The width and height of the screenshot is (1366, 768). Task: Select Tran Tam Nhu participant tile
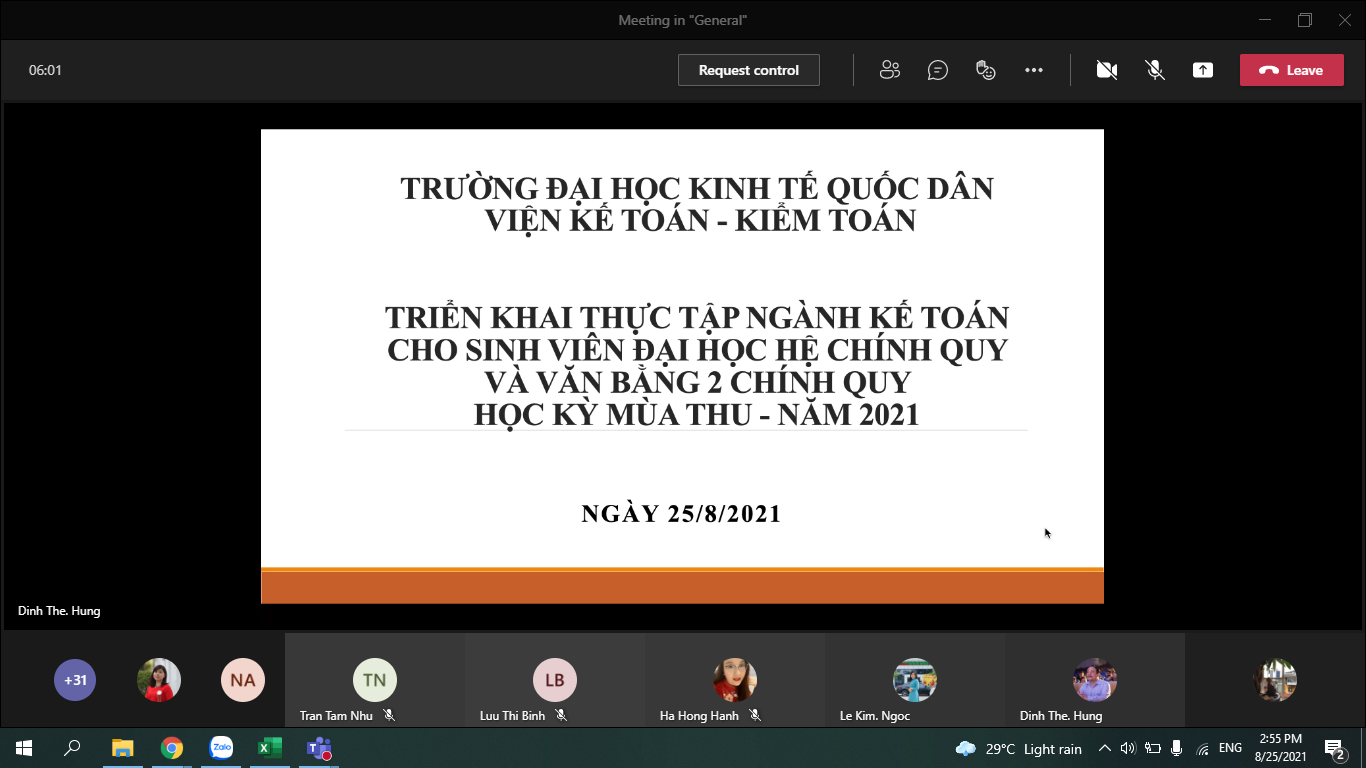click(375, 680)
